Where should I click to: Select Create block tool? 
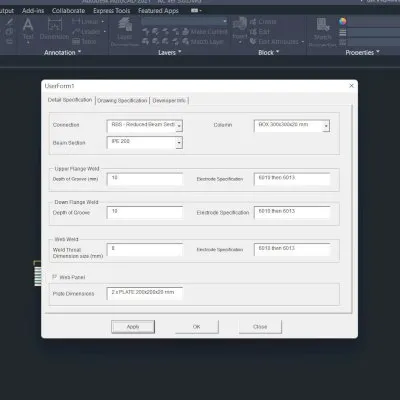263,22
